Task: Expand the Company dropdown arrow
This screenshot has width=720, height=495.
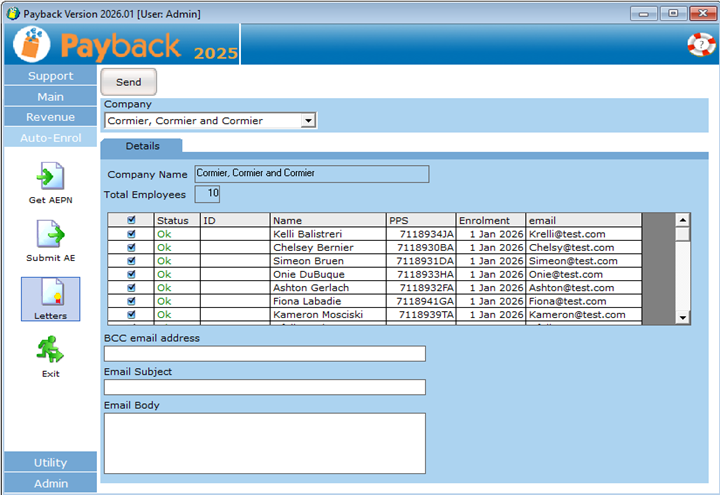Action: [308, 121]
